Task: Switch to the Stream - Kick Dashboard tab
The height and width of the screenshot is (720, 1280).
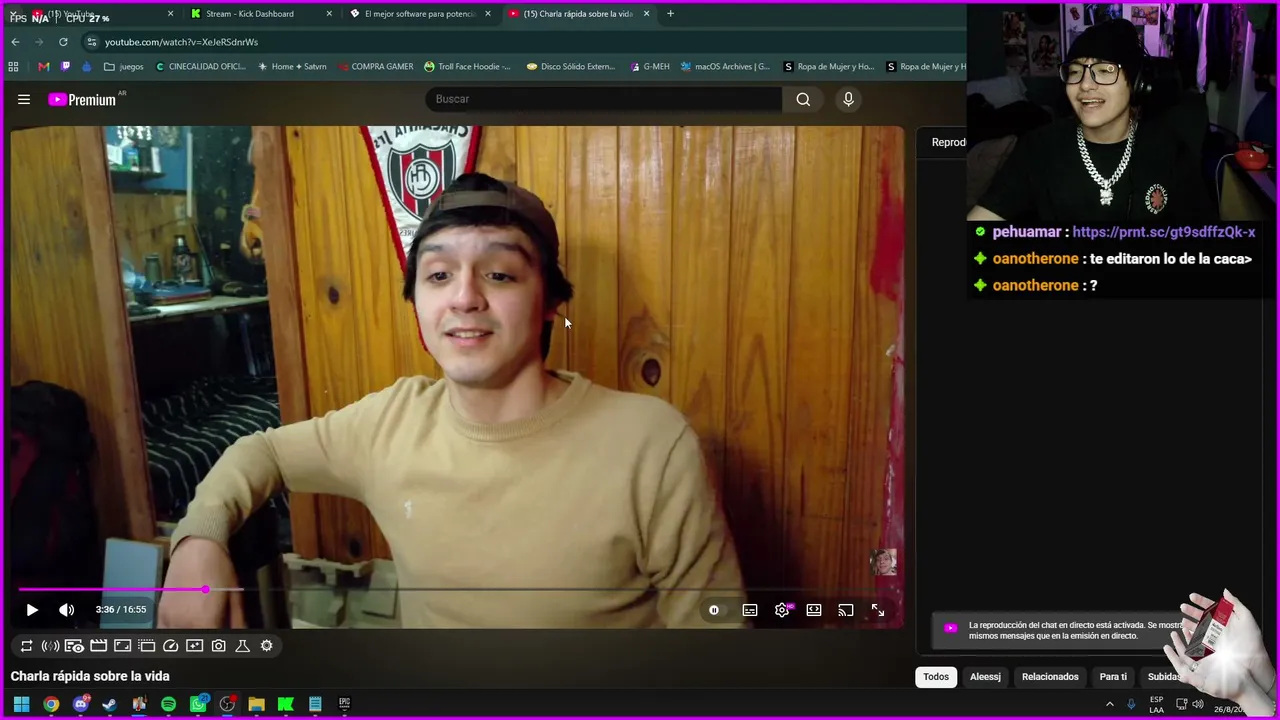Action: tap(262, 14)
